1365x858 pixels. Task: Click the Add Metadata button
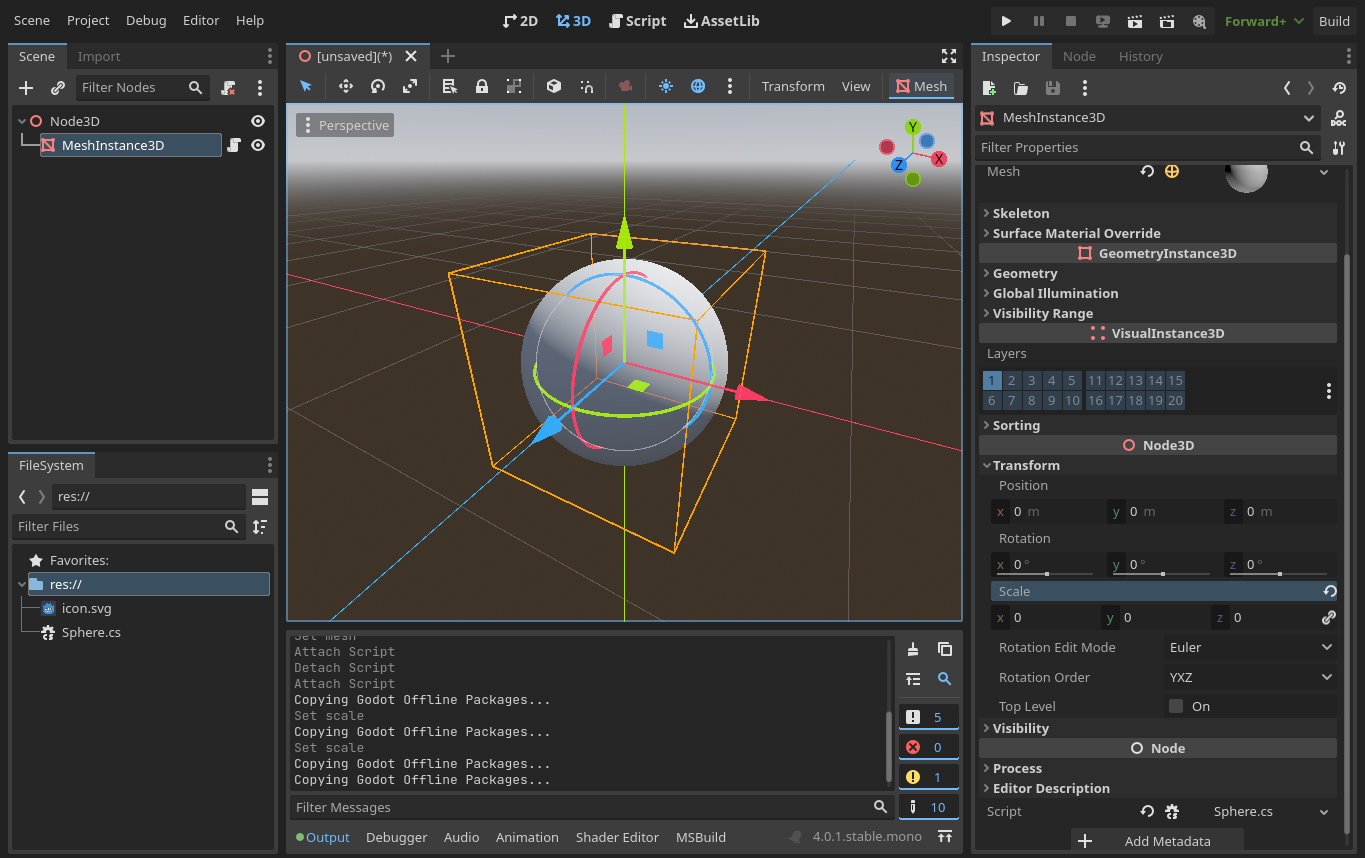click(1156, 841)
